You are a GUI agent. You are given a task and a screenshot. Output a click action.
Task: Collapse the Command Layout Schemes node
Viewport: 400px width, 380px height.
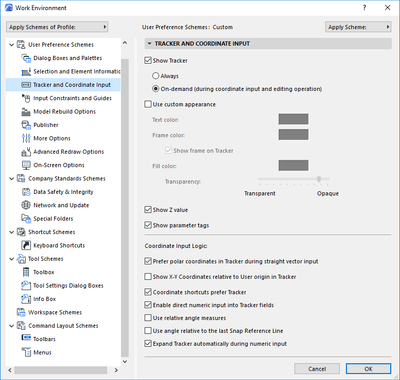point(11,326)
